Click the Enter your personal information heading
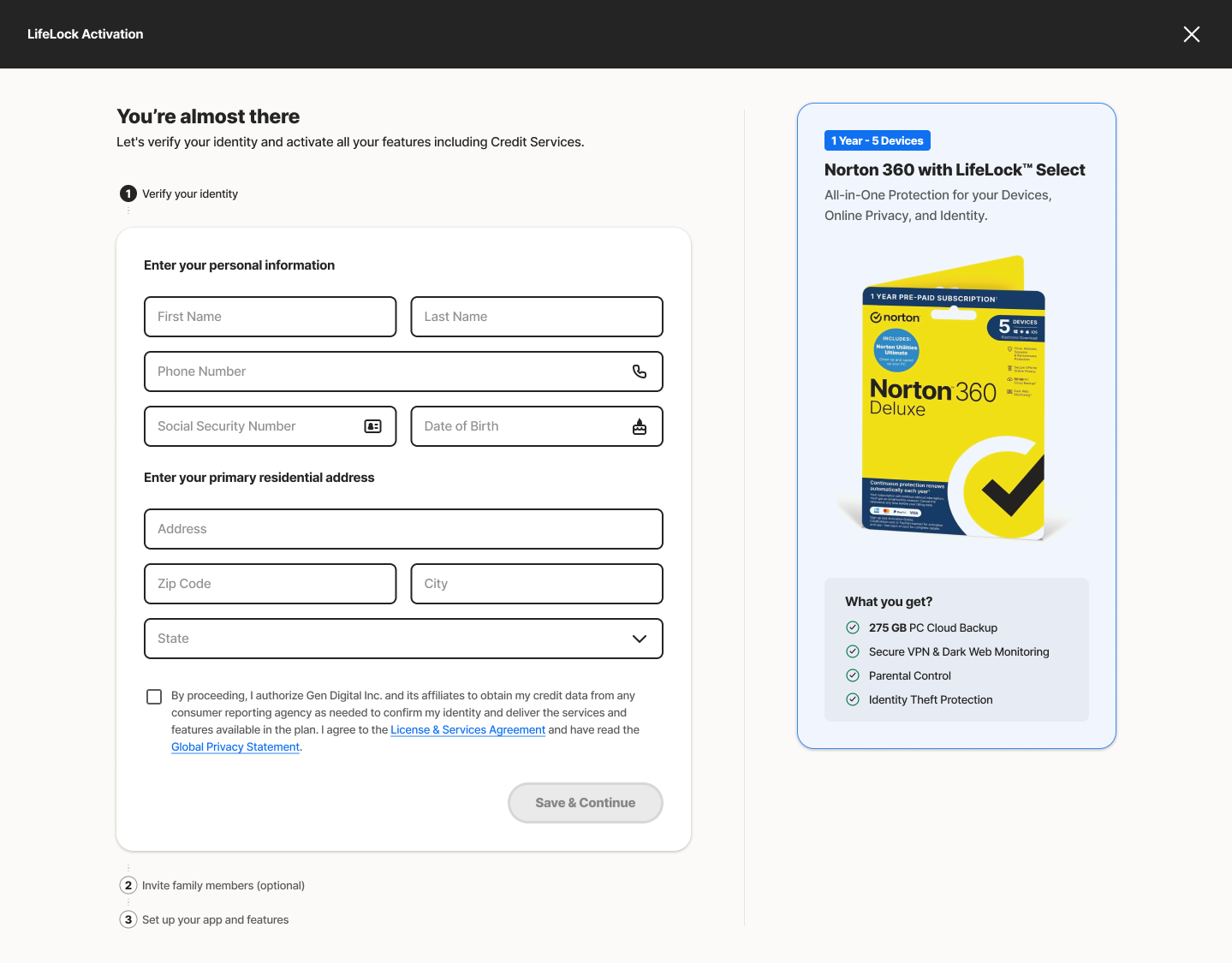Viewport: 1232px width, 963px height. [x=239, y=265]
